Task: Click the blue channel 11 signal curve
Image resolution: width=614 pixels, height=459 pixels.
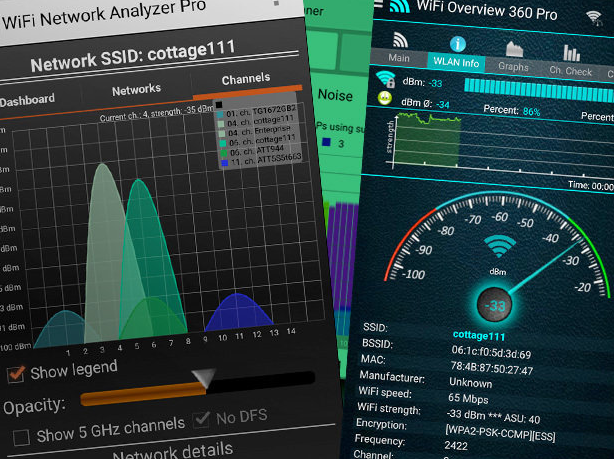Action: pyautogui.click(x=238, y=311)
